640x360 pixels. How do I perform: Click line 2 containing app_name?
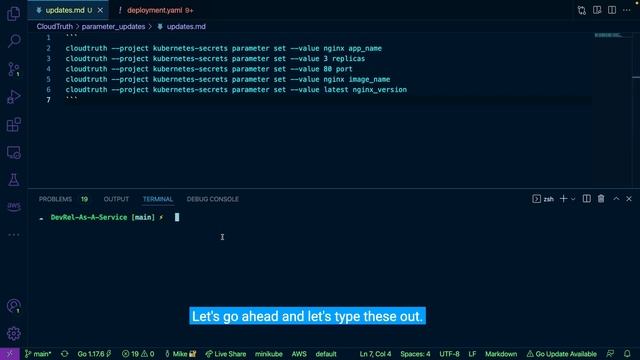pyautogui.click(x=224, y=48)
